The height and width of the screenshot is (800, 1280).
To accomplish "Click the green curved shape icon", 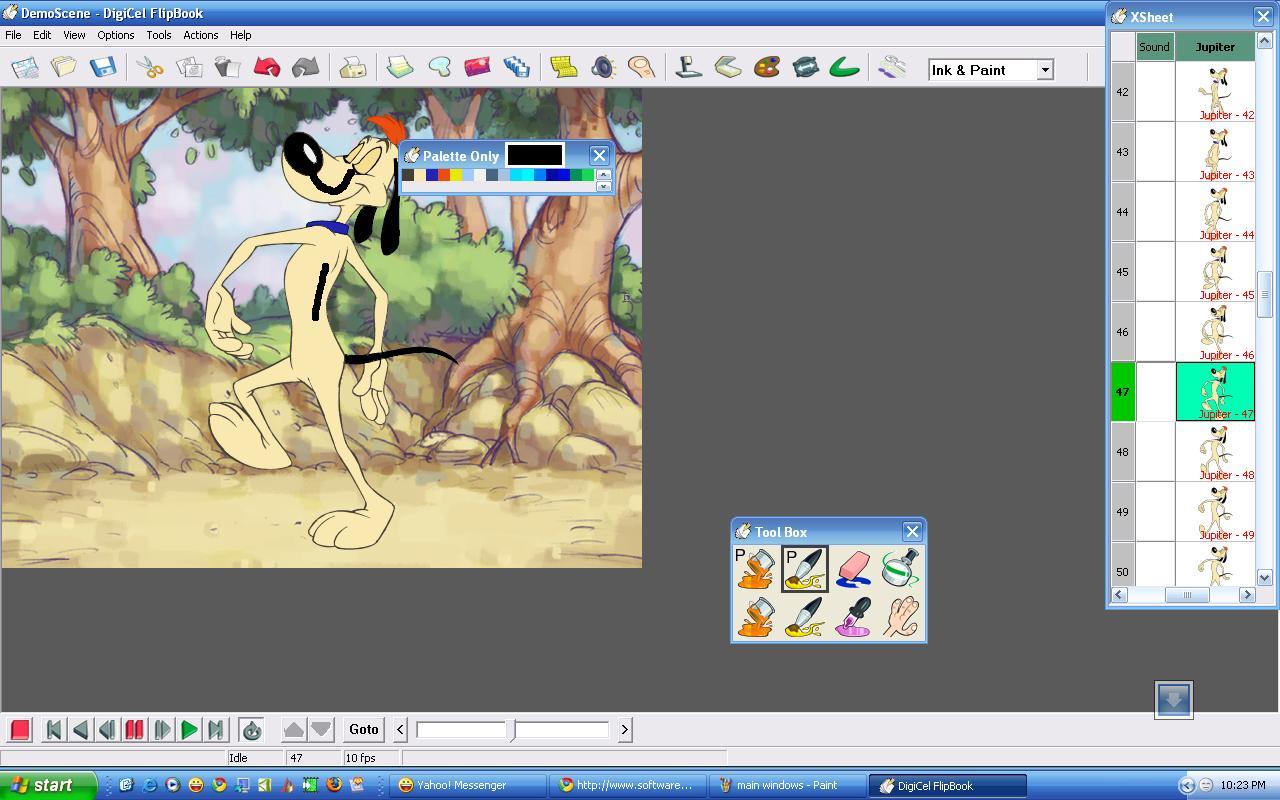I will pyautogui.click(x=845, y=67).
